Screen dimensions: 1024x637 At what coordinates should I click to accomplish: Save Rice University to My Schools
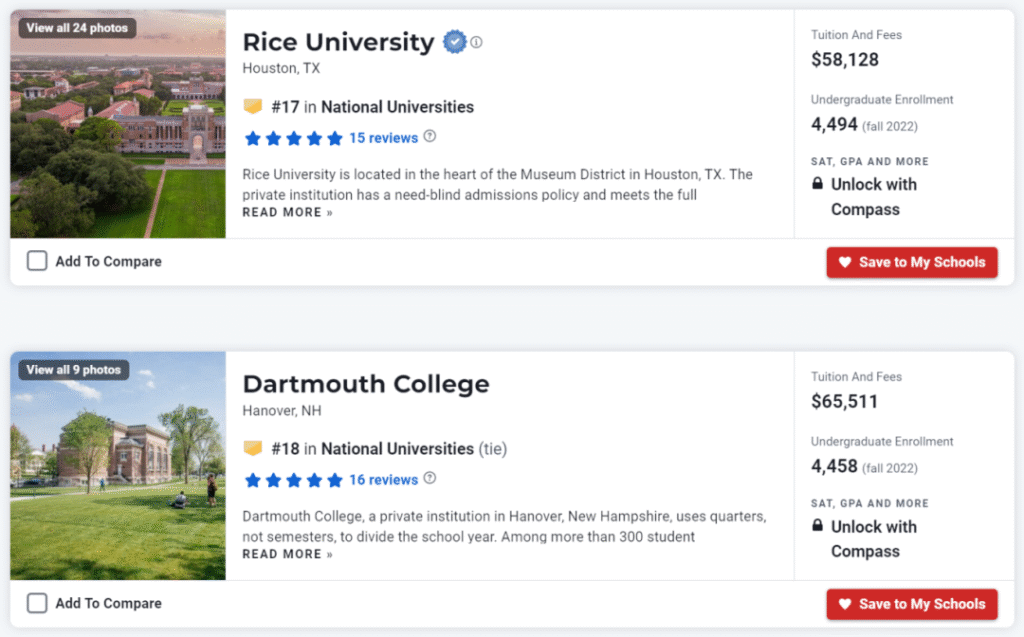pos(911,262)
